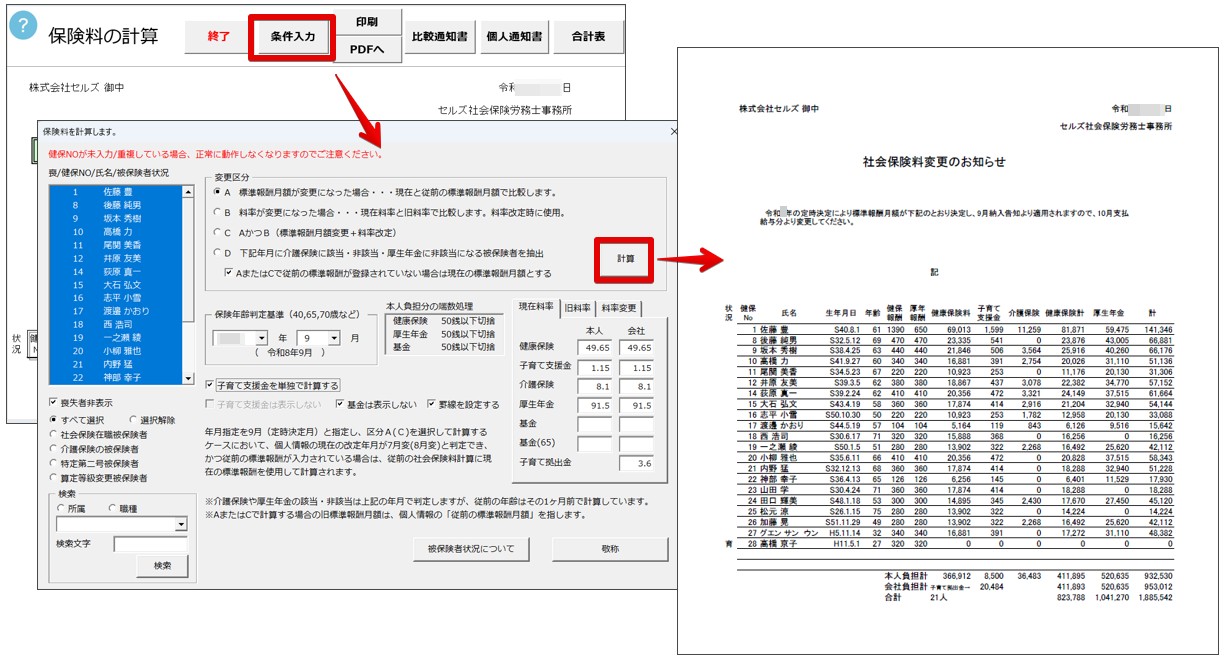Click the 検索 button under search text

[x=162, y=566]
